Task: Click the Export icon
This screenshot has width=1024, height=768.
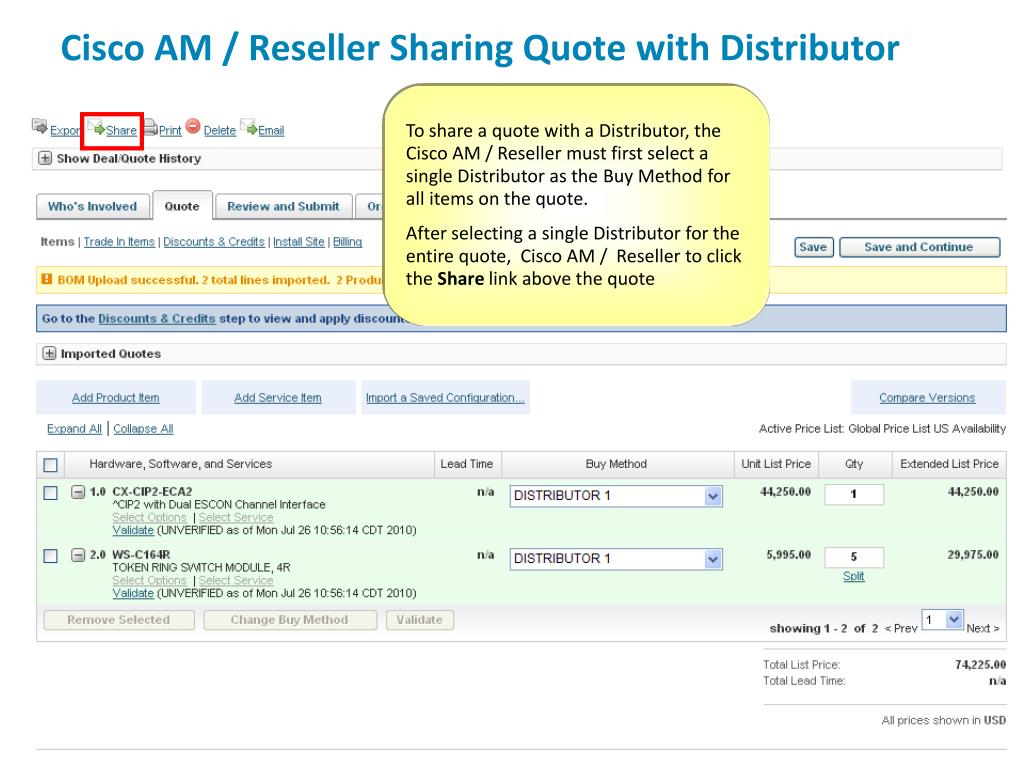Action: tap(39, 125)
